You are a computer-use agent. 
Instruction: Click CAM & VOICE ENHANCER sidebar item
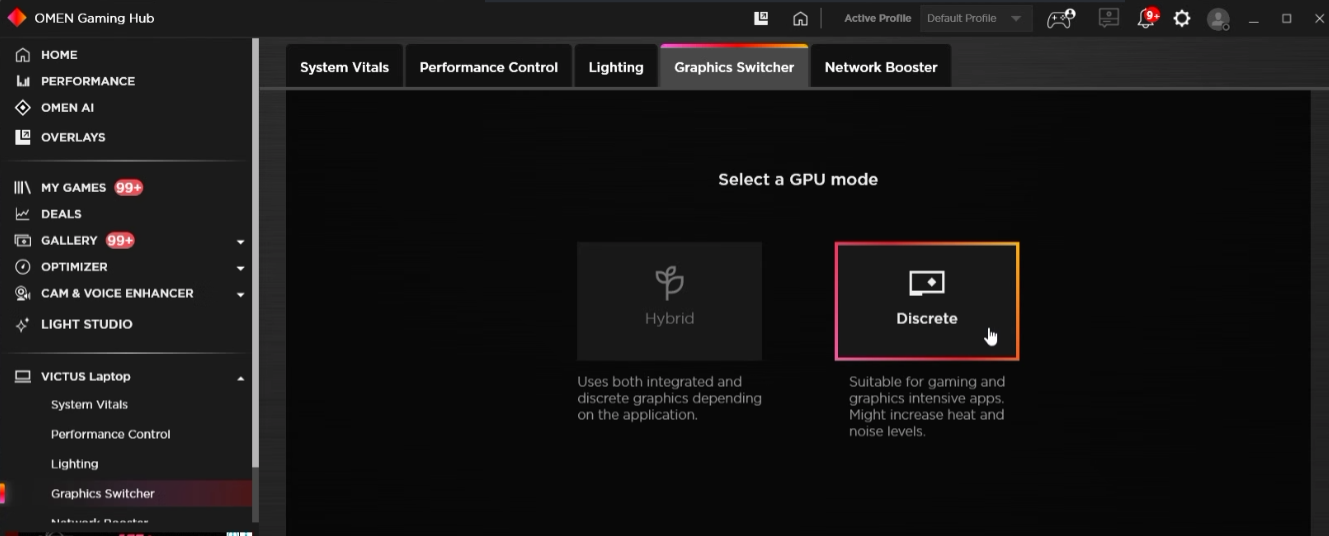pyautogui.click(x=117, y=293)
